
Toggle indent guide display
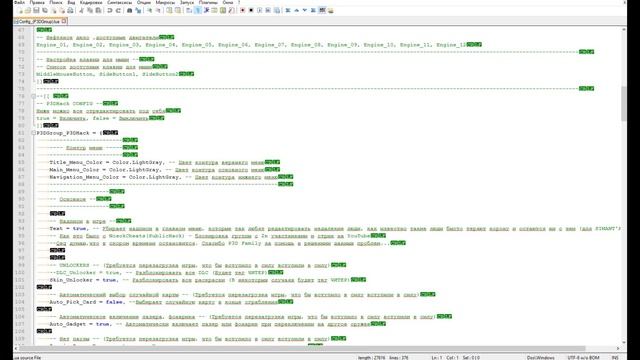coord(207,10)
